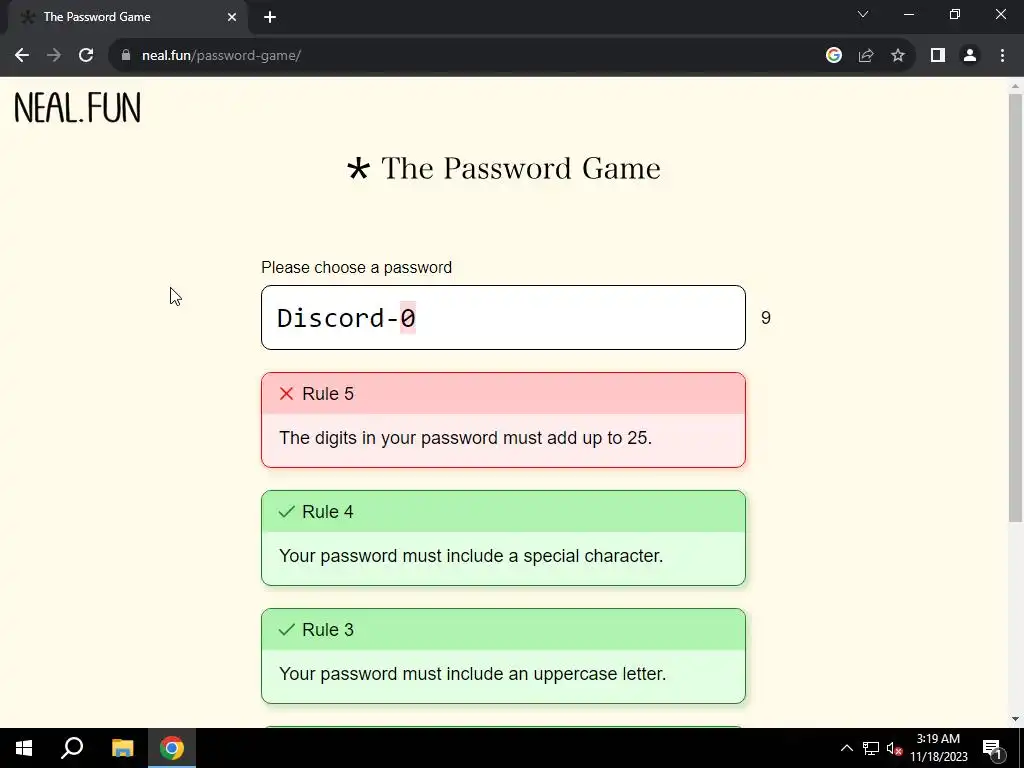Viewport: 1024px width, 768px height.
Task: Click 'must include an uppercase letter' text
Action: [x=472, y=674]
